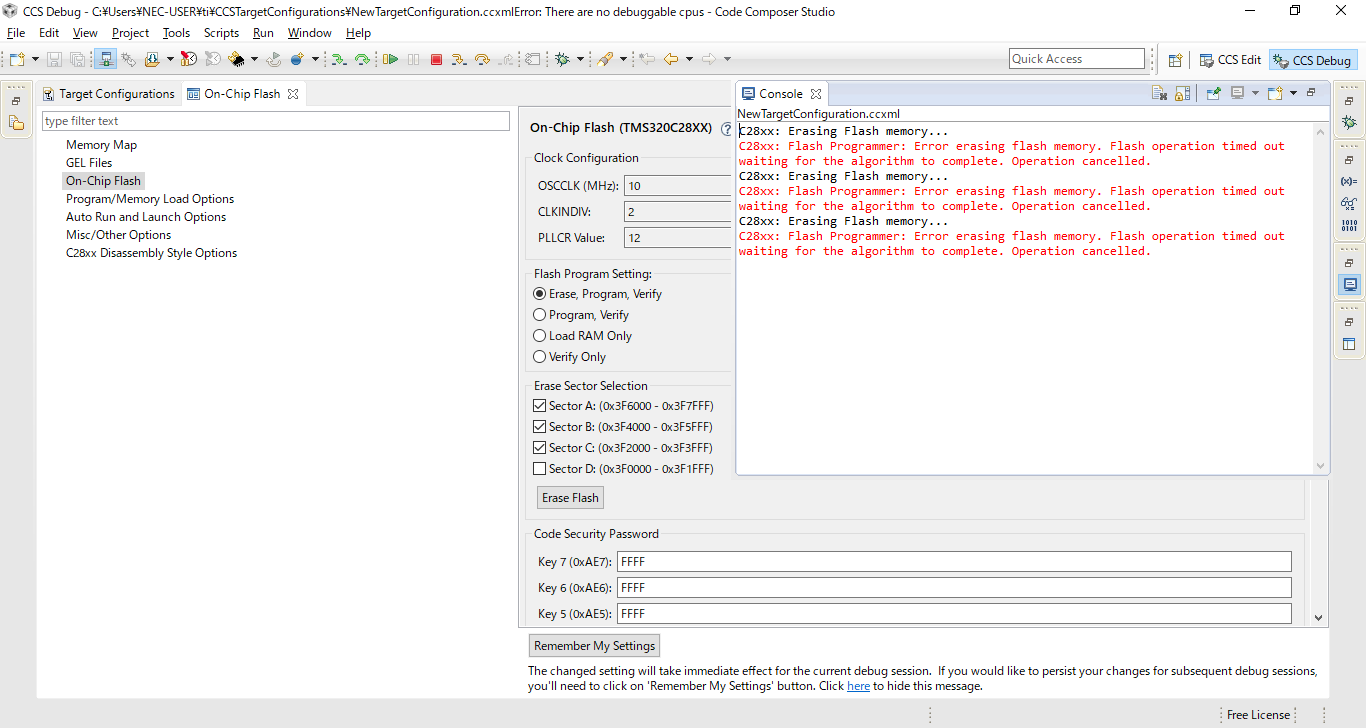The height and width of the screenshot is (728, 1366).
Task: Select Erase, Program, Verify radio option
Action: (540, 294)
